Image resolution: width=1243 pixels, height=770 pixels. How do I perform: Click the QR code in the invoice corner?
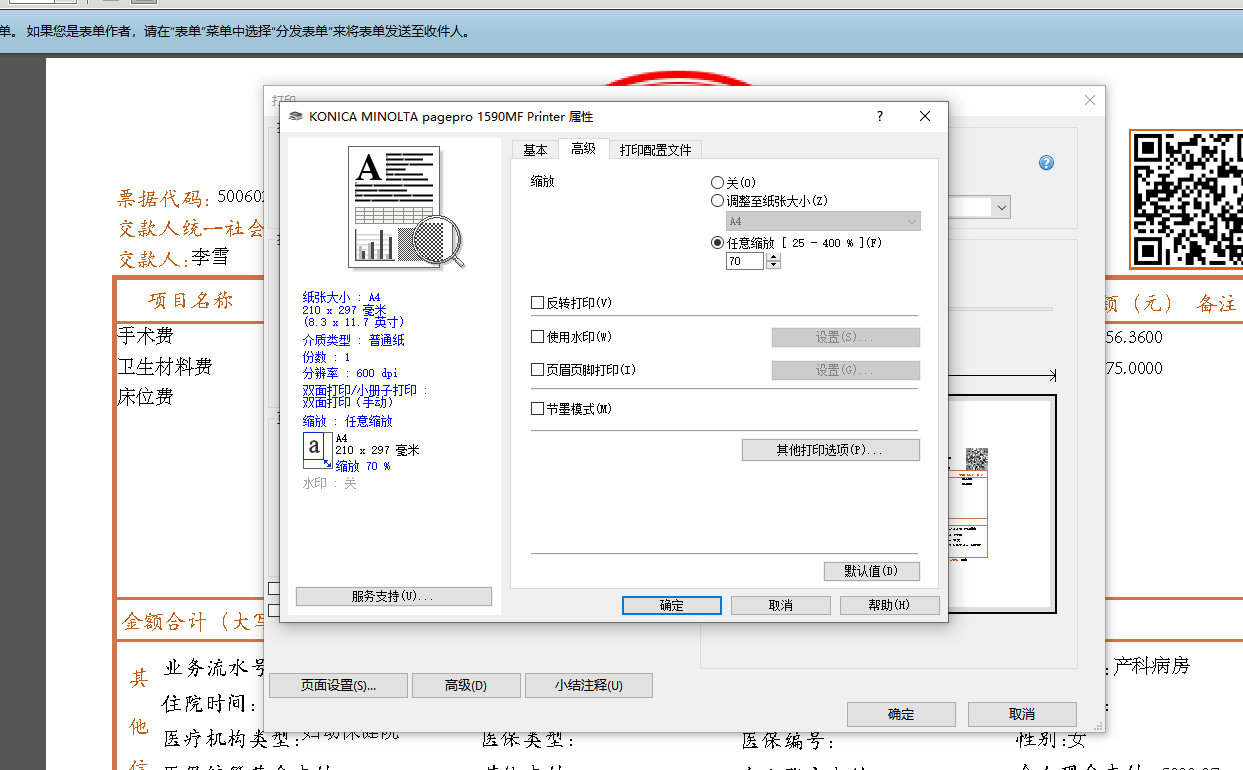pyautogui.click(x=1189, y=200)
